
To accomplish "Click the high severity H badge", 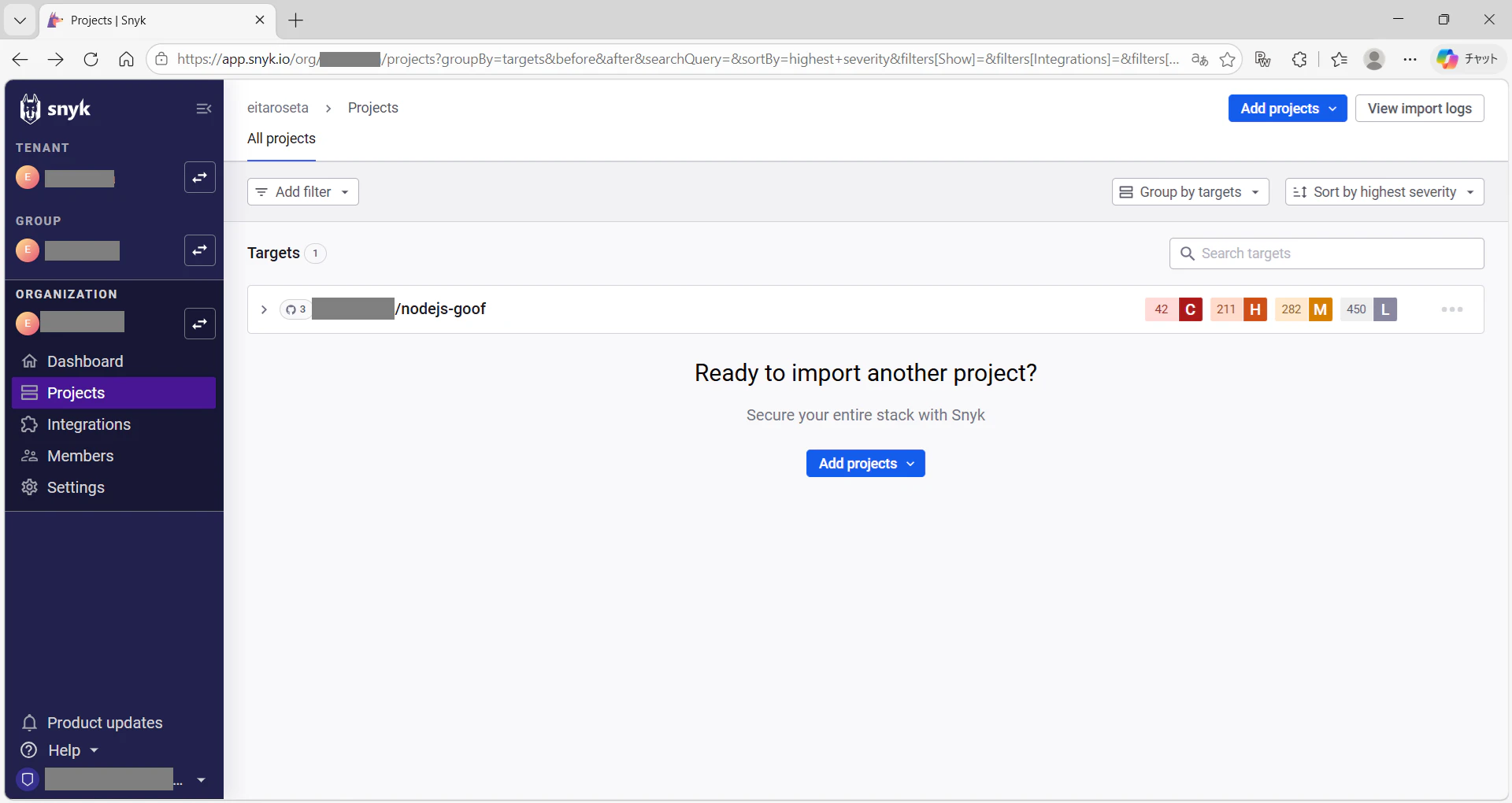I will pos(1255,309).
